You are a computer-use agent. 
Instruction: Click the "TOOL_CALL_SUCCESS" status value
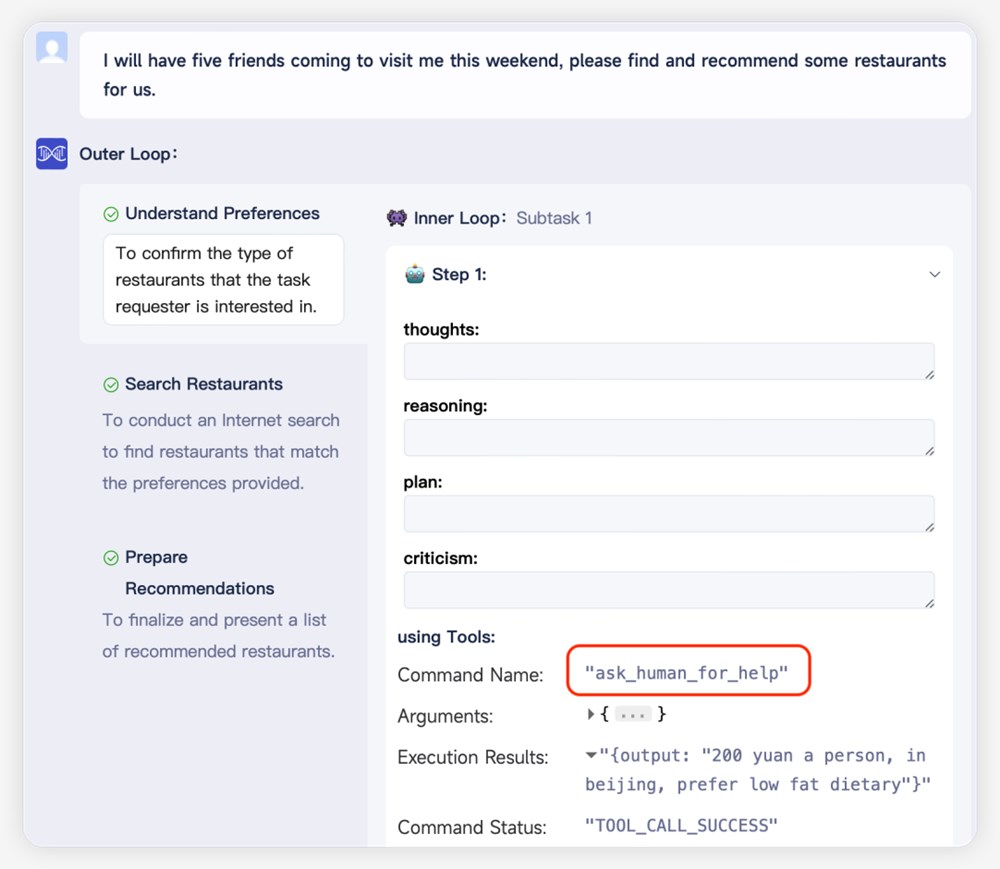[681, 826]
